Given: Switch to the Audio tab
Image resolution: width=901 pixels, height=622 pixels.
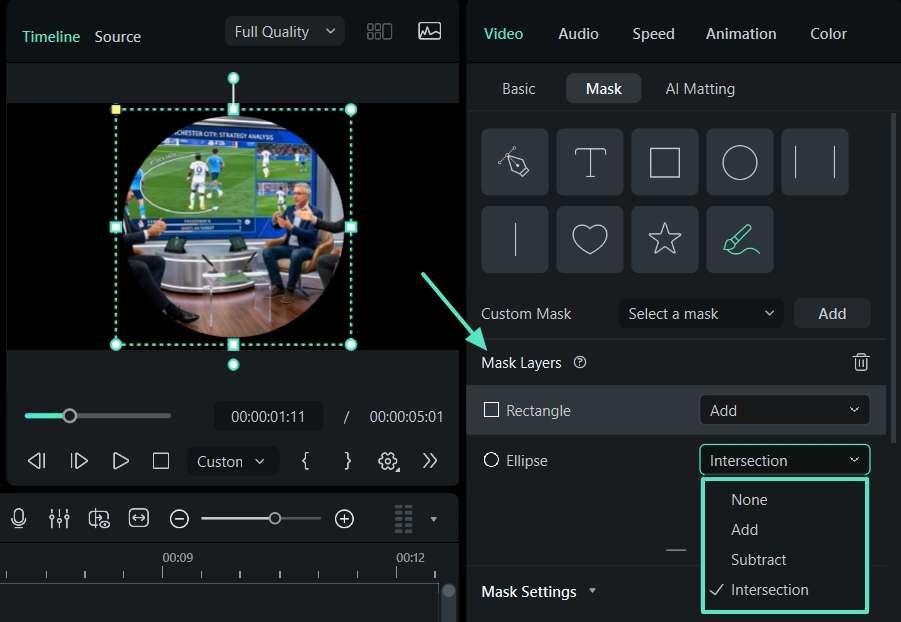Looking at the screenshot, I should tap(578, 34).
